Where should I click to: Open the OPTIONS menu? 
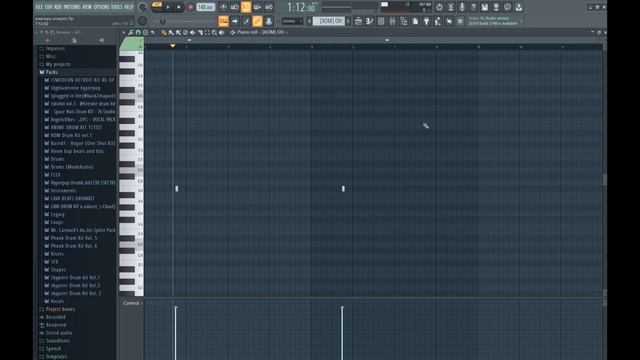(x=102, y=7)
